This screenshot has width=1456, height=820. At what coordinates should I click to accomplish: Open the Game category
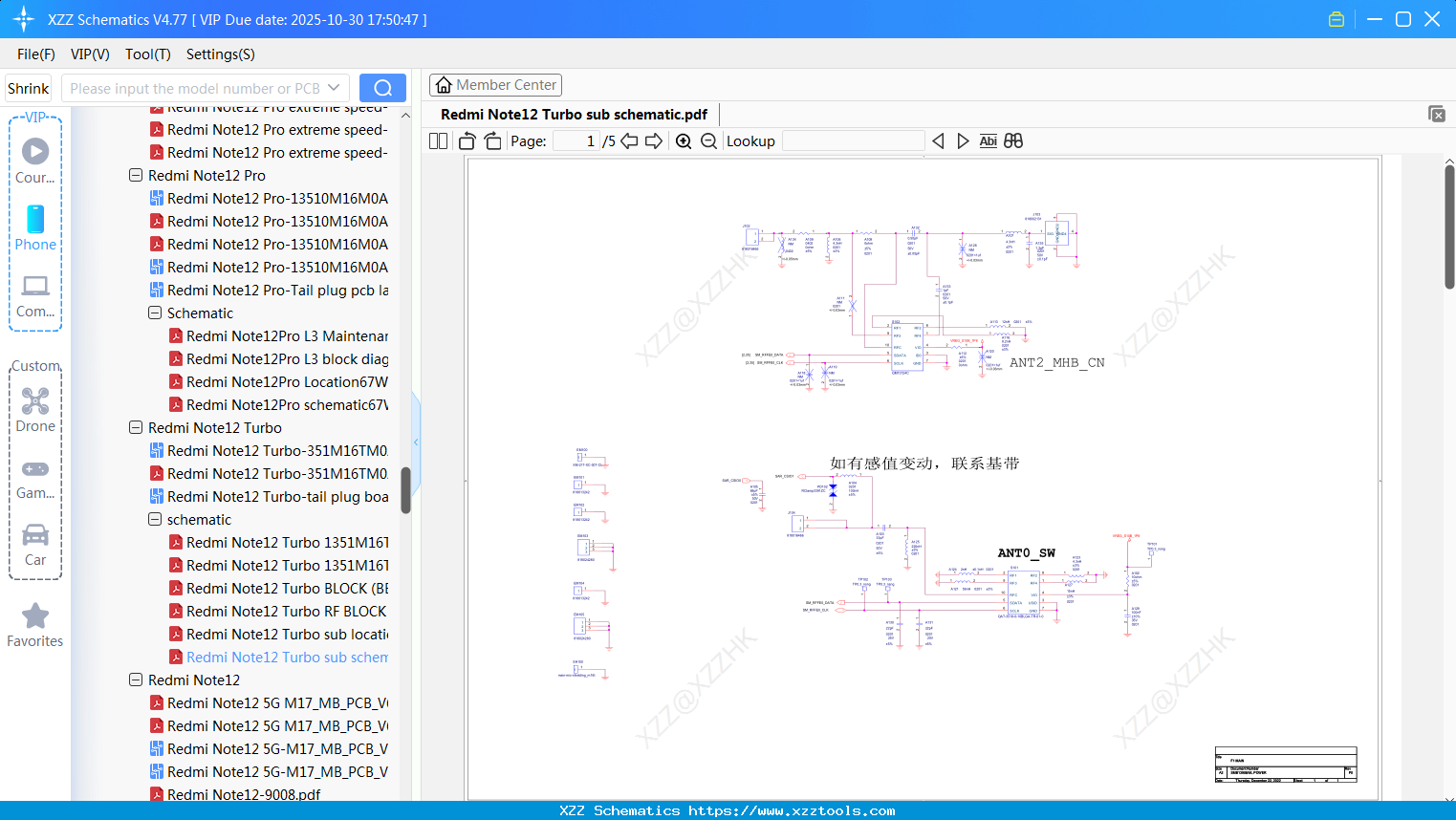click(35, 478)
